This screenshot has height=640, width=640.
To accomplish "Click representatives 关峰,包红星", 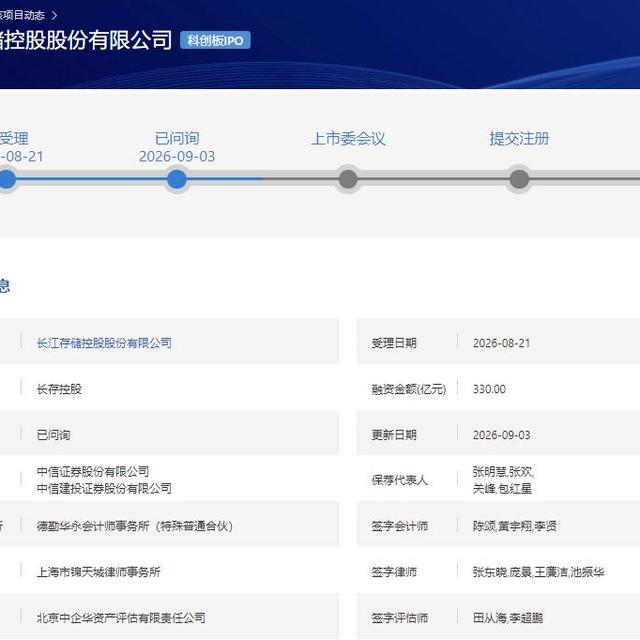I will click(x=502, y=489).
